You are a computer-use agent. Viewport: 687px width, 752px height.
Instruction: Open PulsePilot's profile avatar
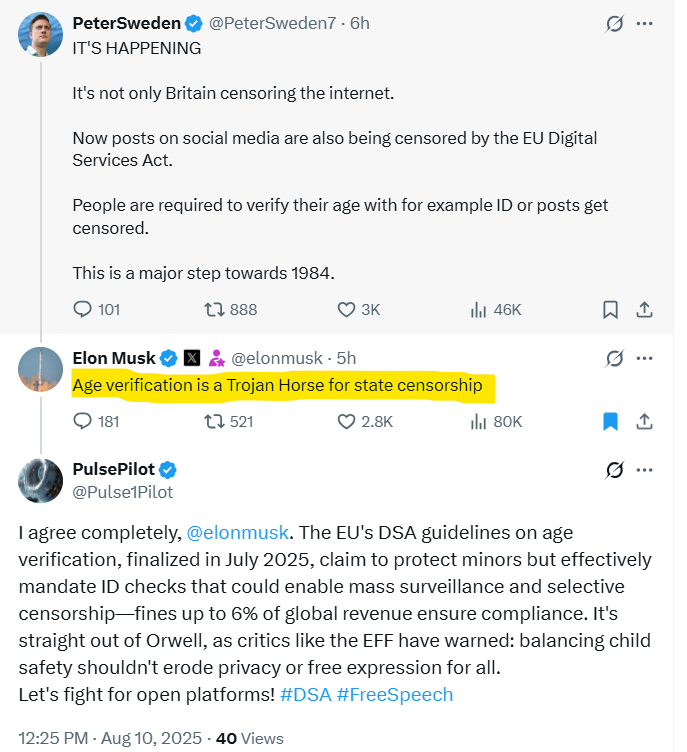click(x=40, y=481)
